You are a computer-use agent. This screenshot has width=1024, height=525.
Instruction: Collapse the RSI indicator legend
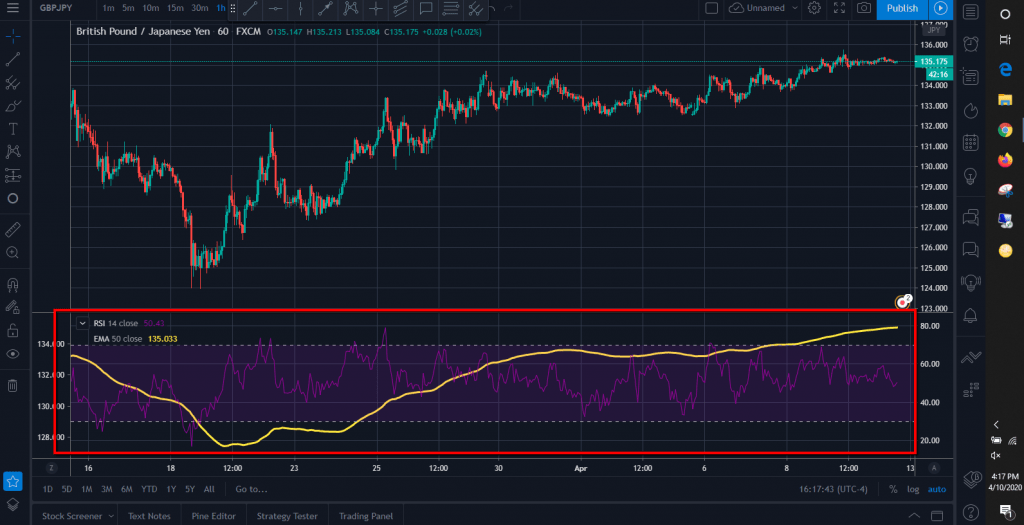point(82,323)
